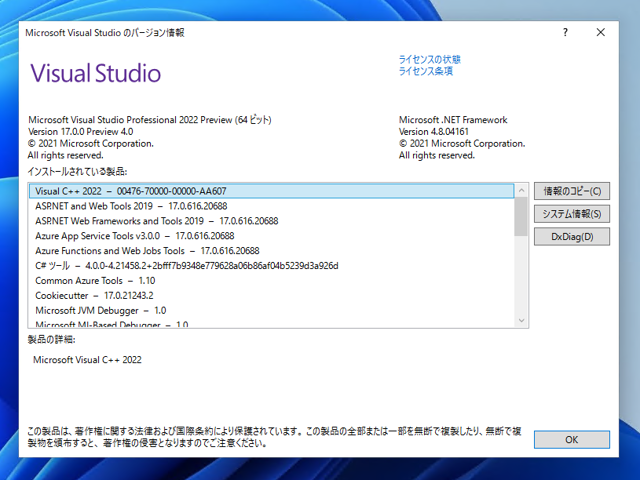Select Azure Functions and Web Jobs Tools
The height and width of the screenshot is (480, 640).
(x=271, y=251)
